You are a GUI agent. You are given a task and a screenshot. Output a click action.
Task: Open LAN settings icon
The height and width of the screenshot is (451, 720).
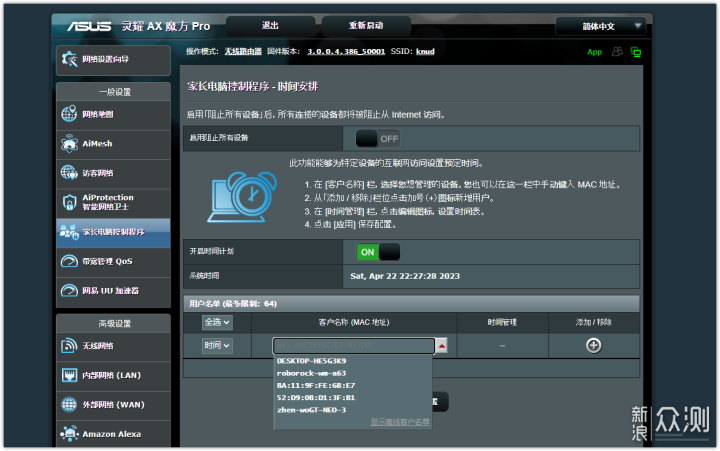click(69, 375)
